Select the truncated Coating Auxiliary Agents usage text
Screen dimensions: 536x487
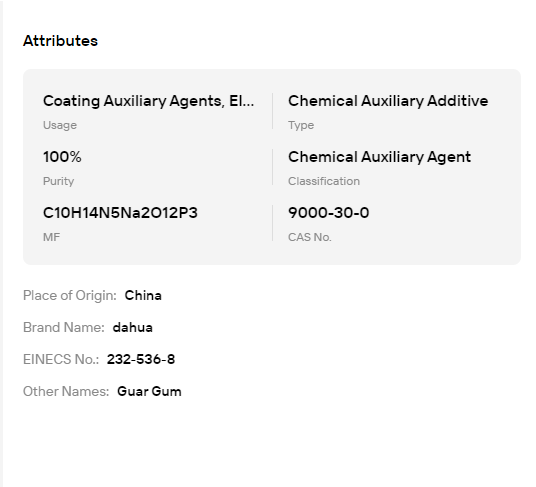coord(148,101)
